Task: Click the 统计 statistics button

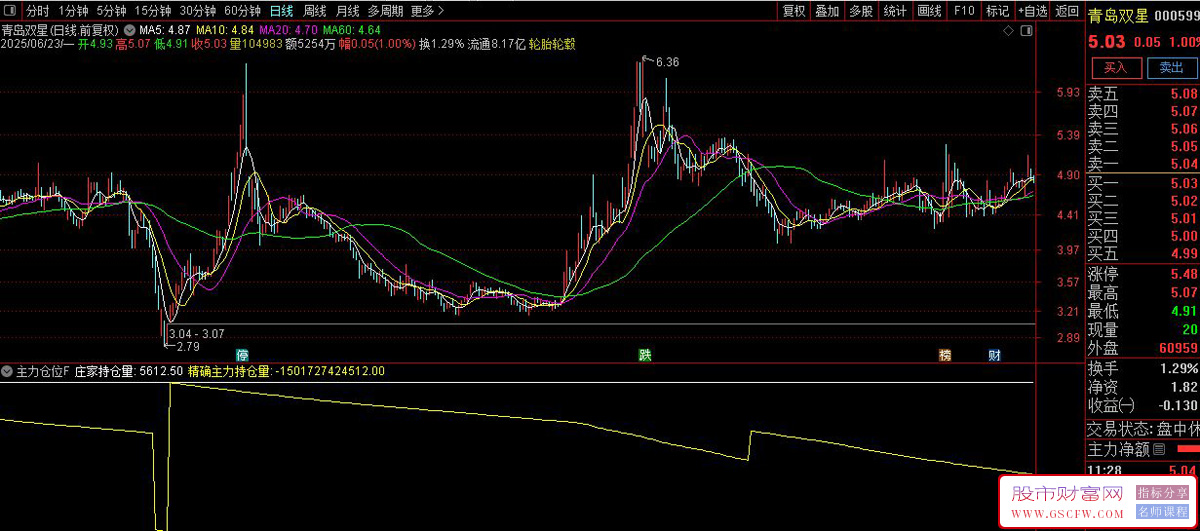Action: 895,11
